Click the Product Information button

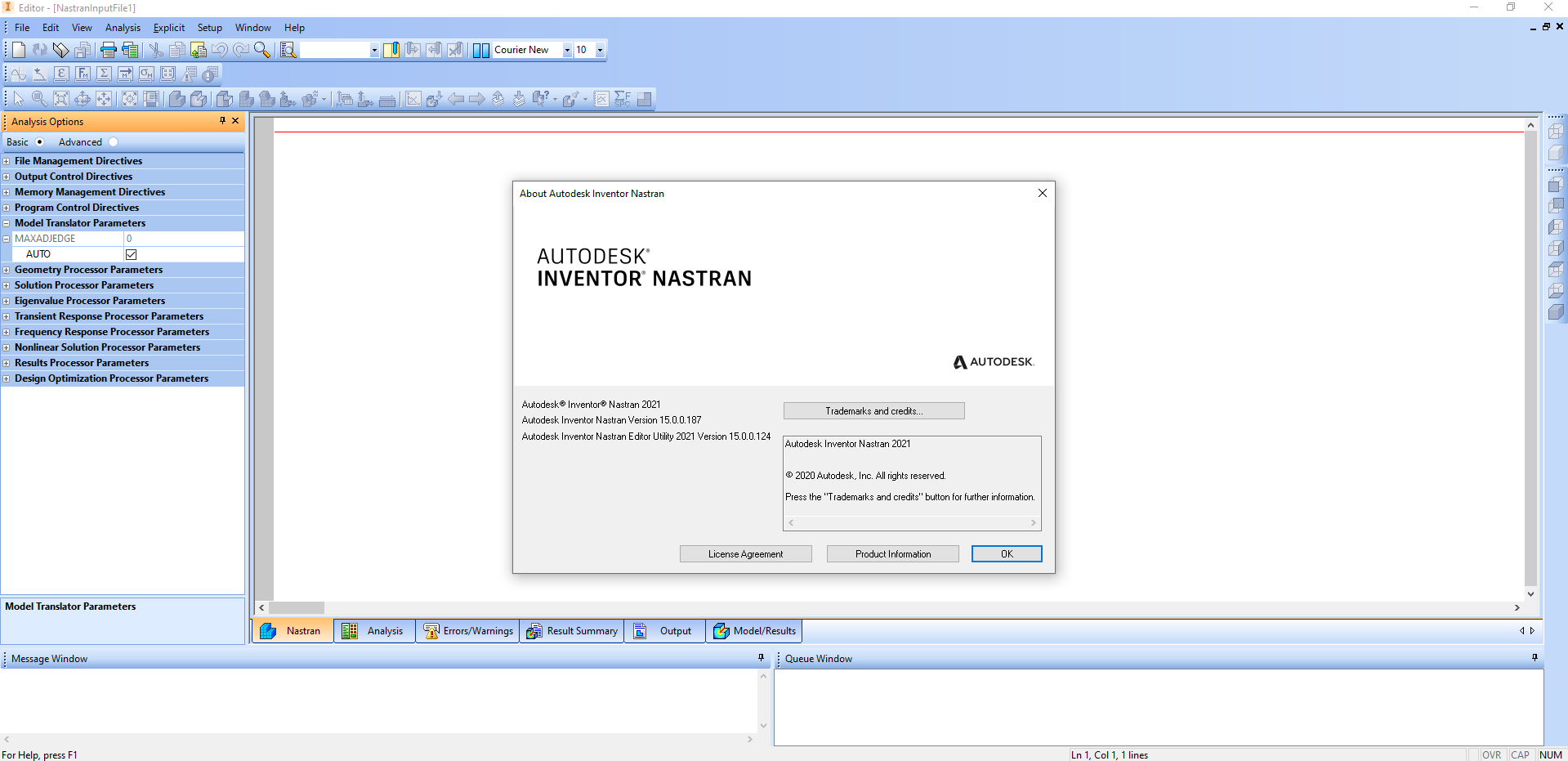pyautogui.click(x=892, y=554)
